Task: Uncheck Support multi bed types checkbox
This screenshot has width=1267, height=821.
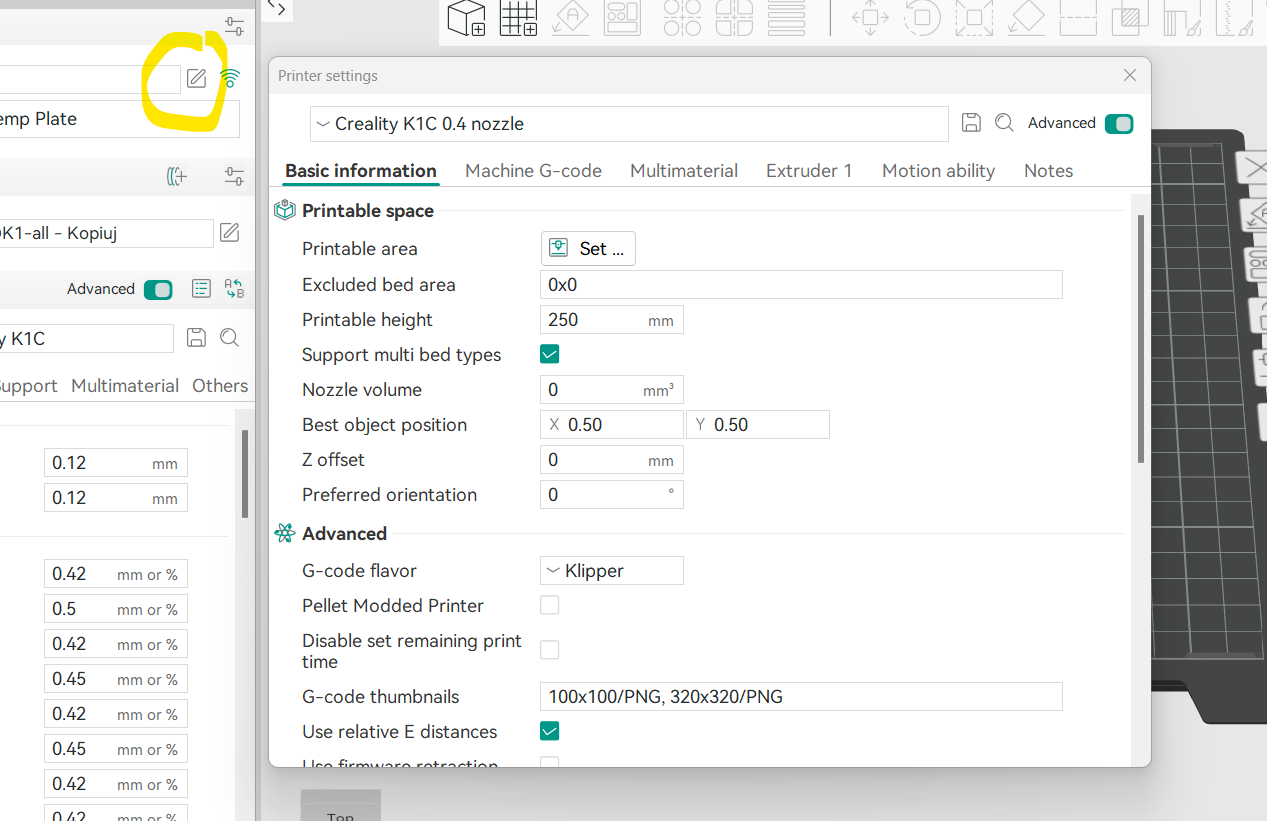Action: [x=549, y=354]
